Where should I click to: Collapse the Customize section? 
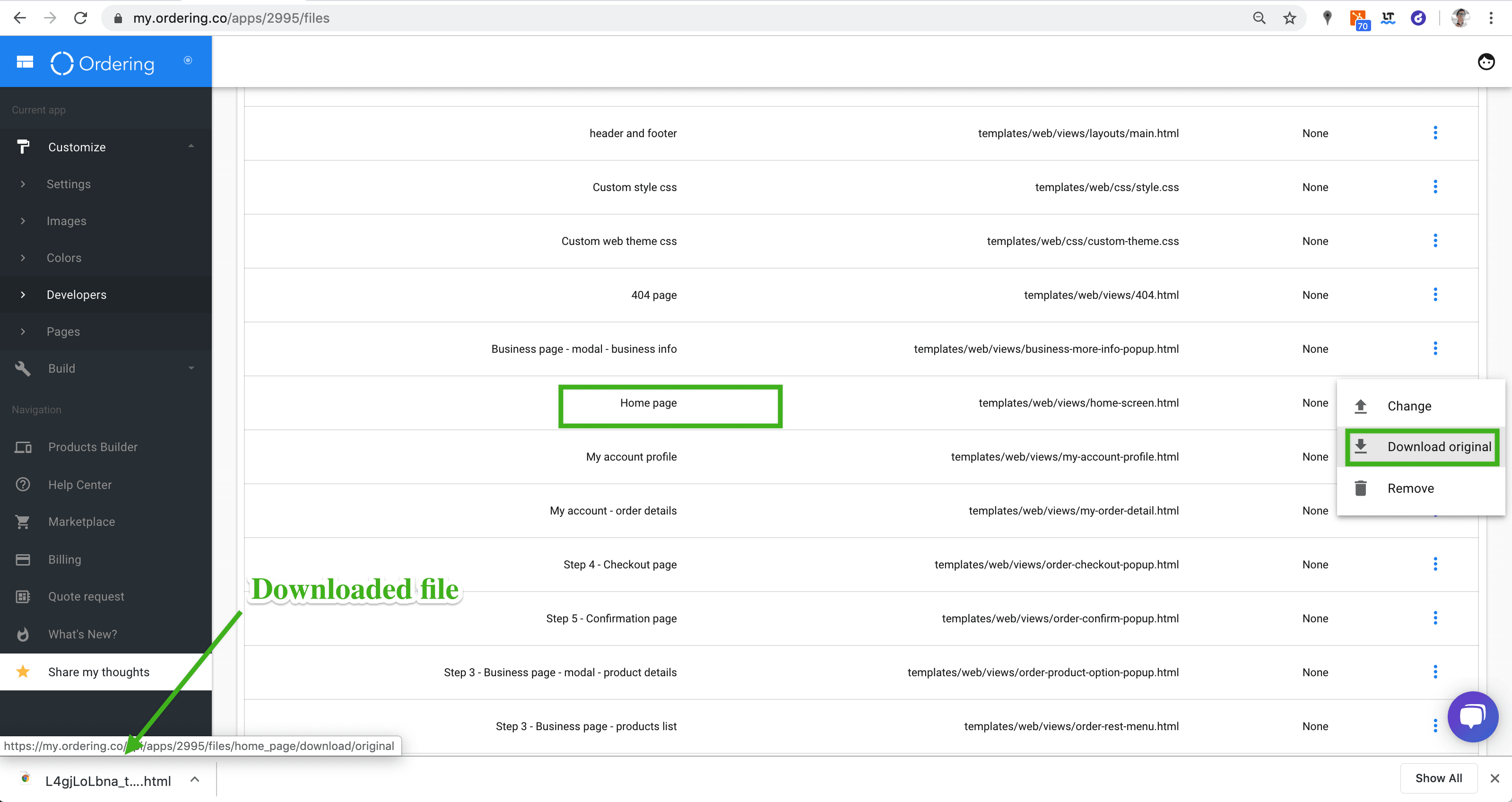tap(191, 147)
